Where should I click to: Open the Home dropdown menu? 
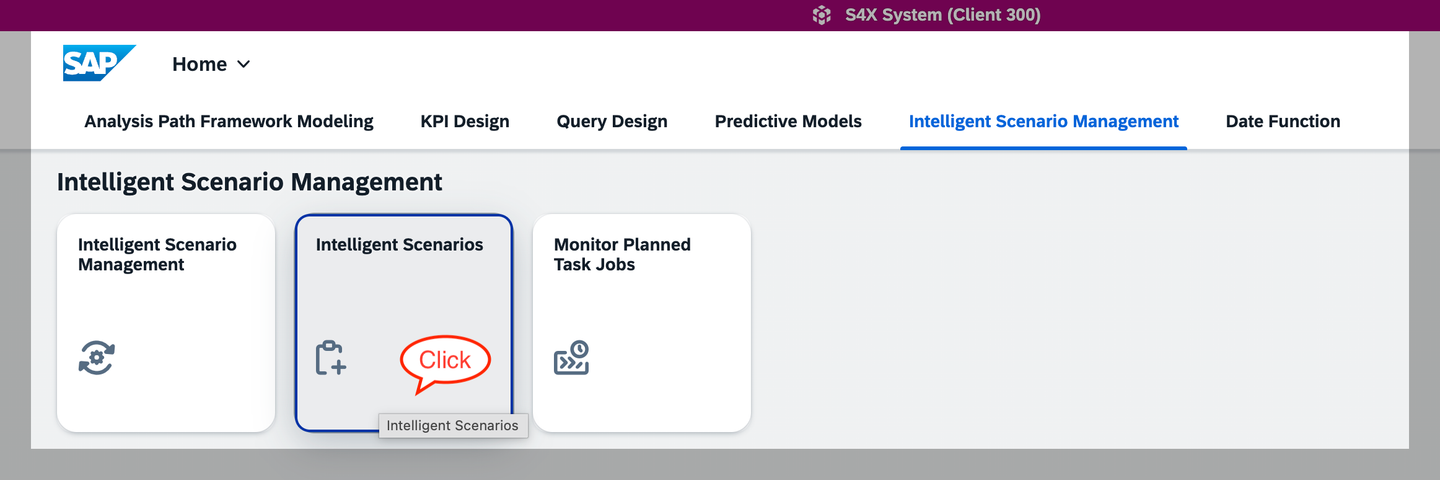[211, 64]
